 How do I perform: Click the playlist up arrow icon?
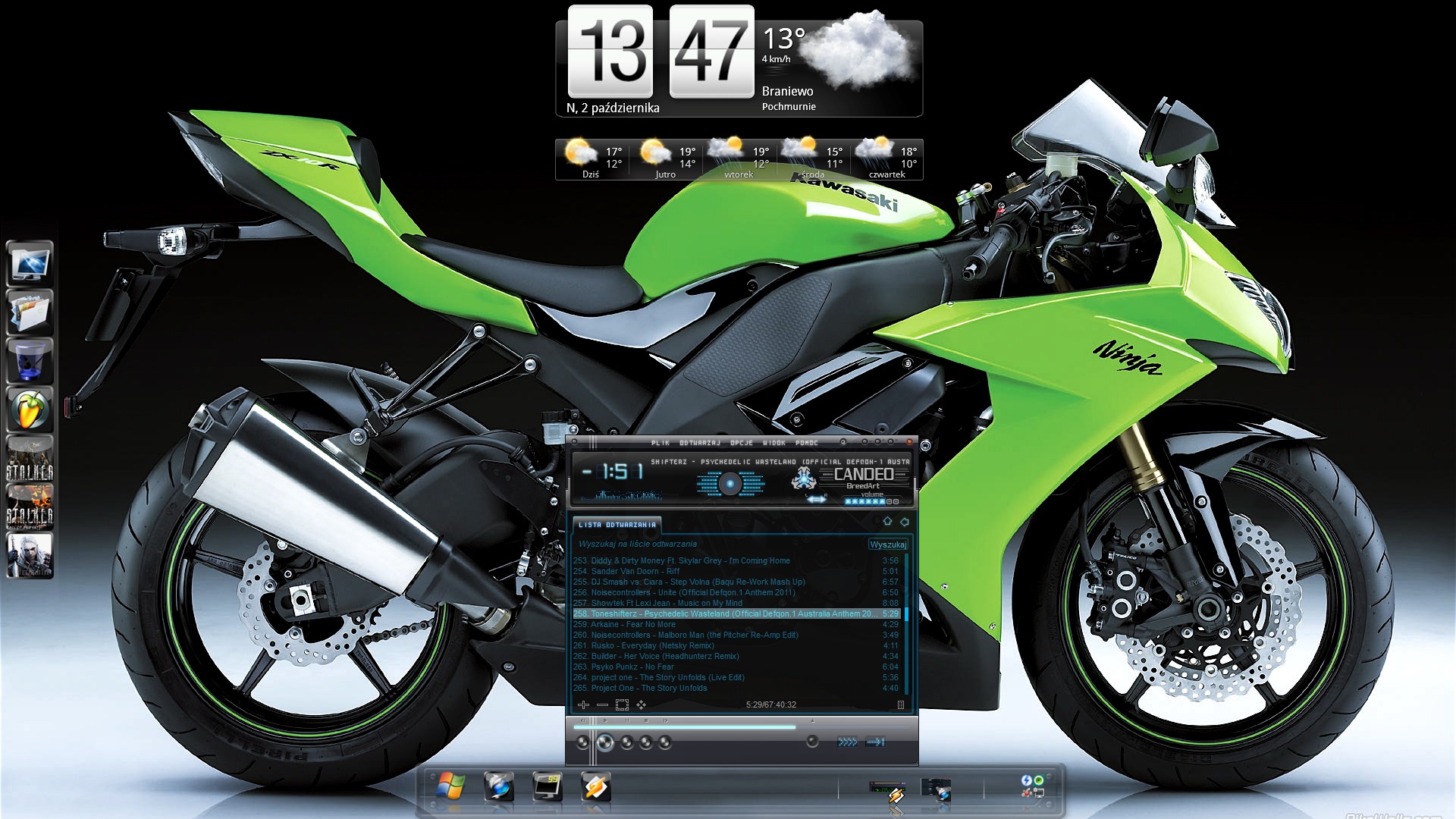pos(887,522)
